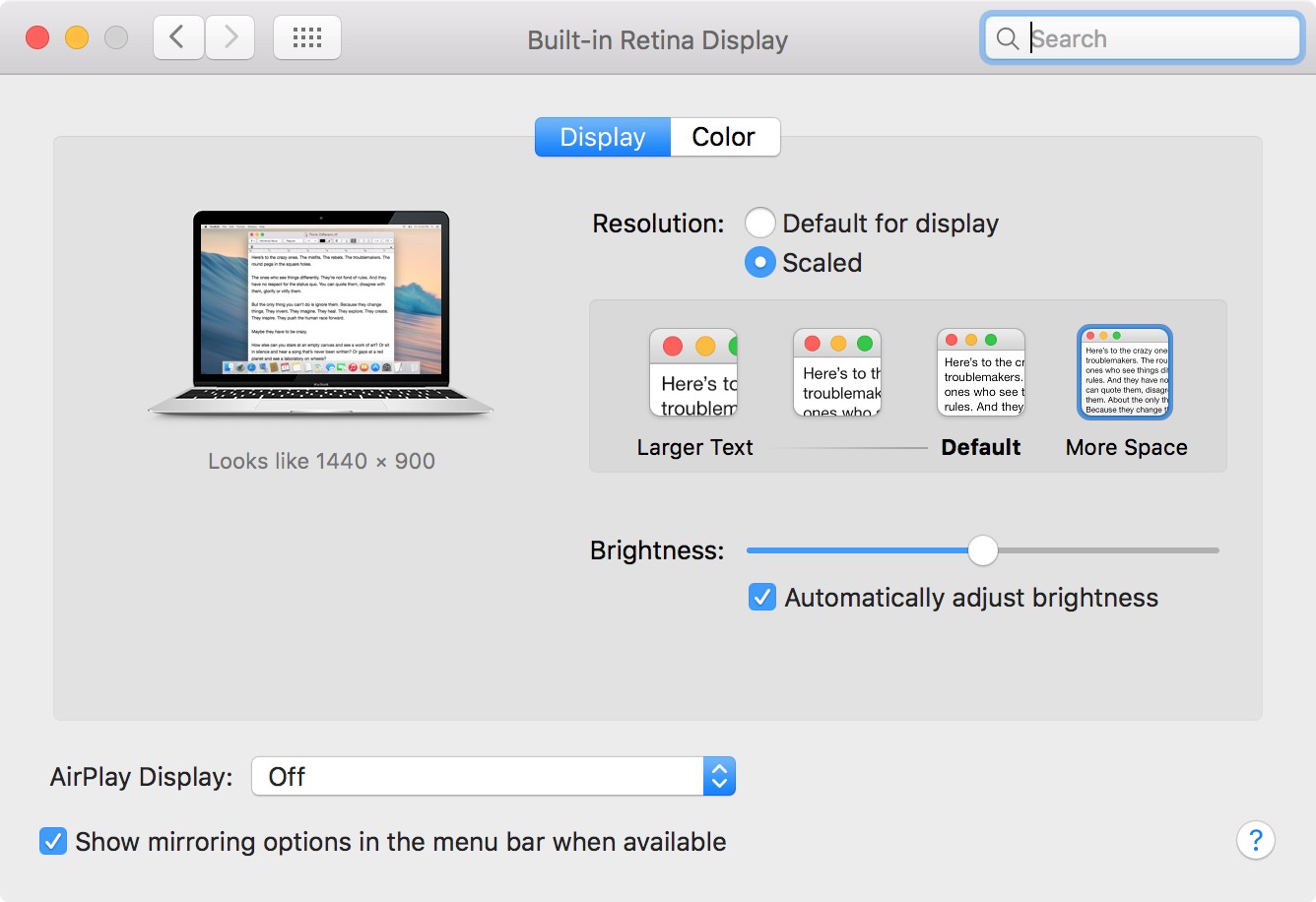Adjust the Brightness slider handle
This screenshot has height=902, width=1316.
point(982,550)
